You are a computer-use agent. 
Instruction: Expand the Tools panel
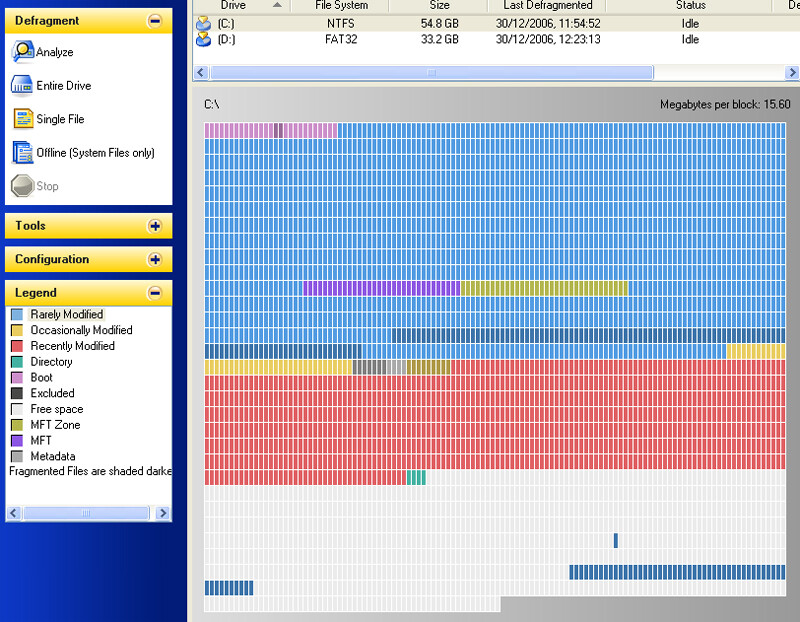click(154, 226)
